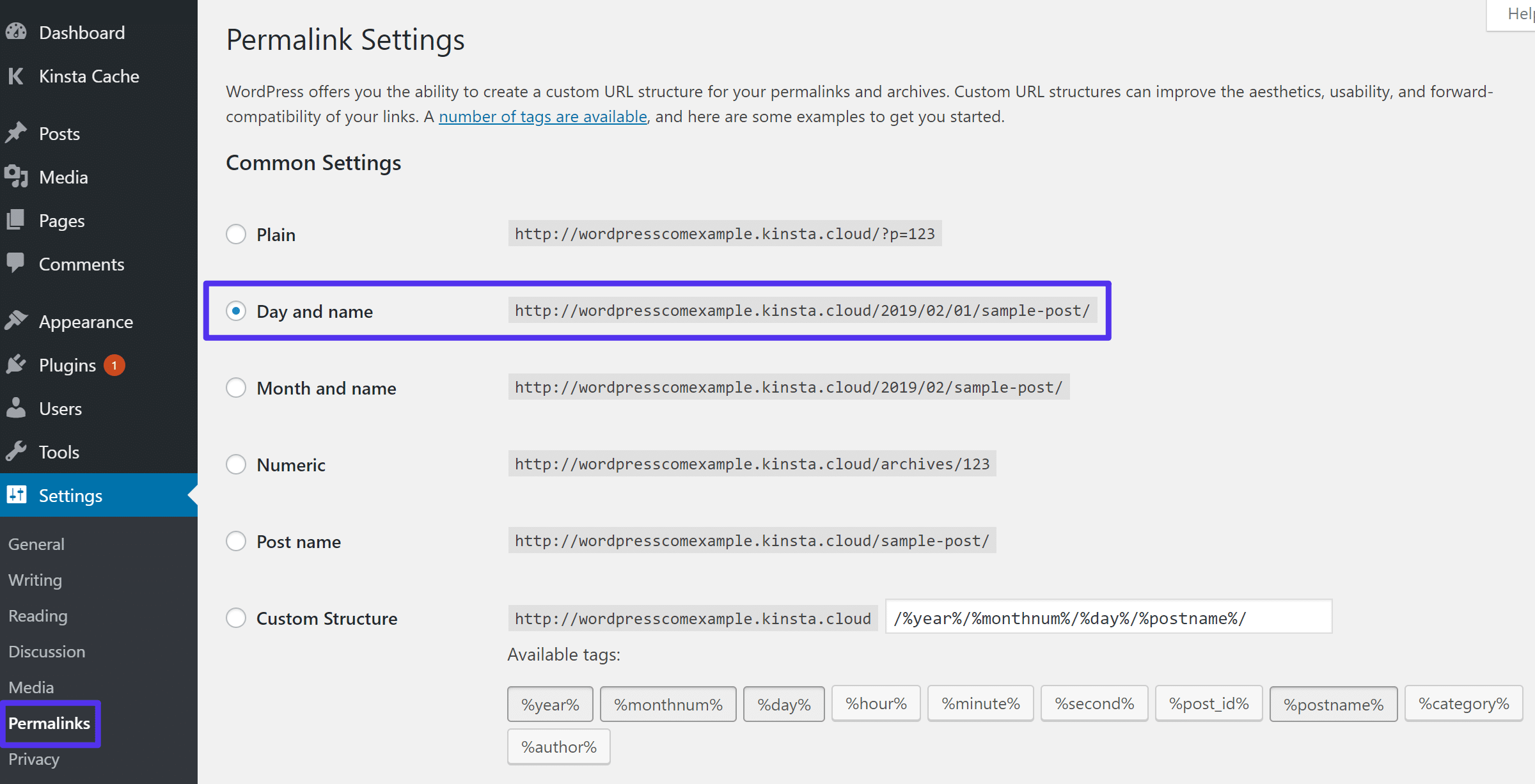Image resolution: width=1535 pixels, height=784 pixels.
Task: Click the Plugins icon in sidebar
Action: [x=17, y=364]
